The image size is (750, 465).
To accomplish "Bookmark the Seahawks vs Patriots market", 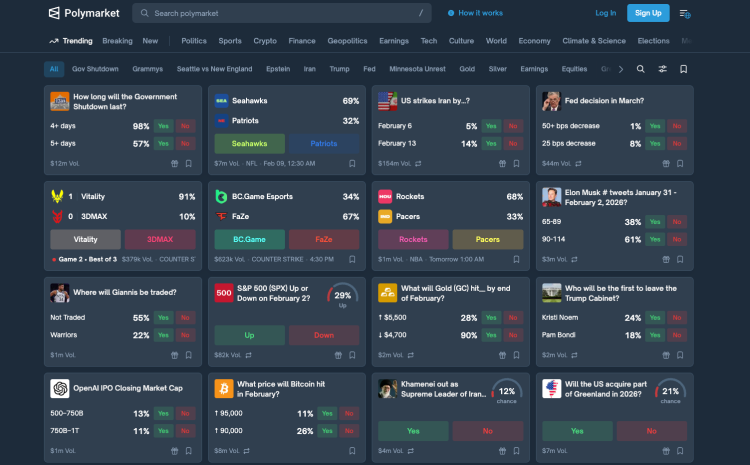I will (353, 163).
